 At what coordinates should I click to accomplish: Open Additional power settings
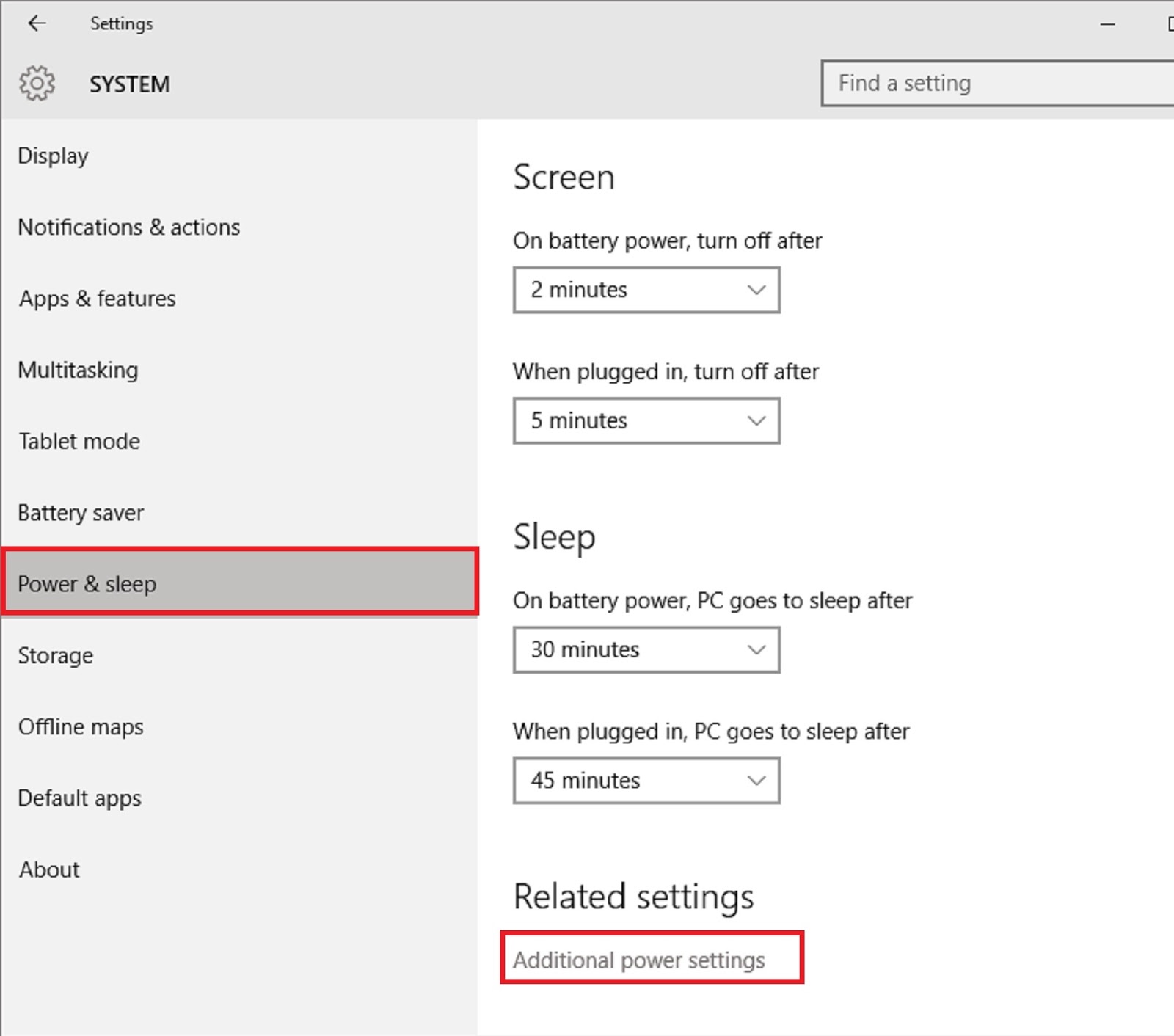click(x=639, y=960)
